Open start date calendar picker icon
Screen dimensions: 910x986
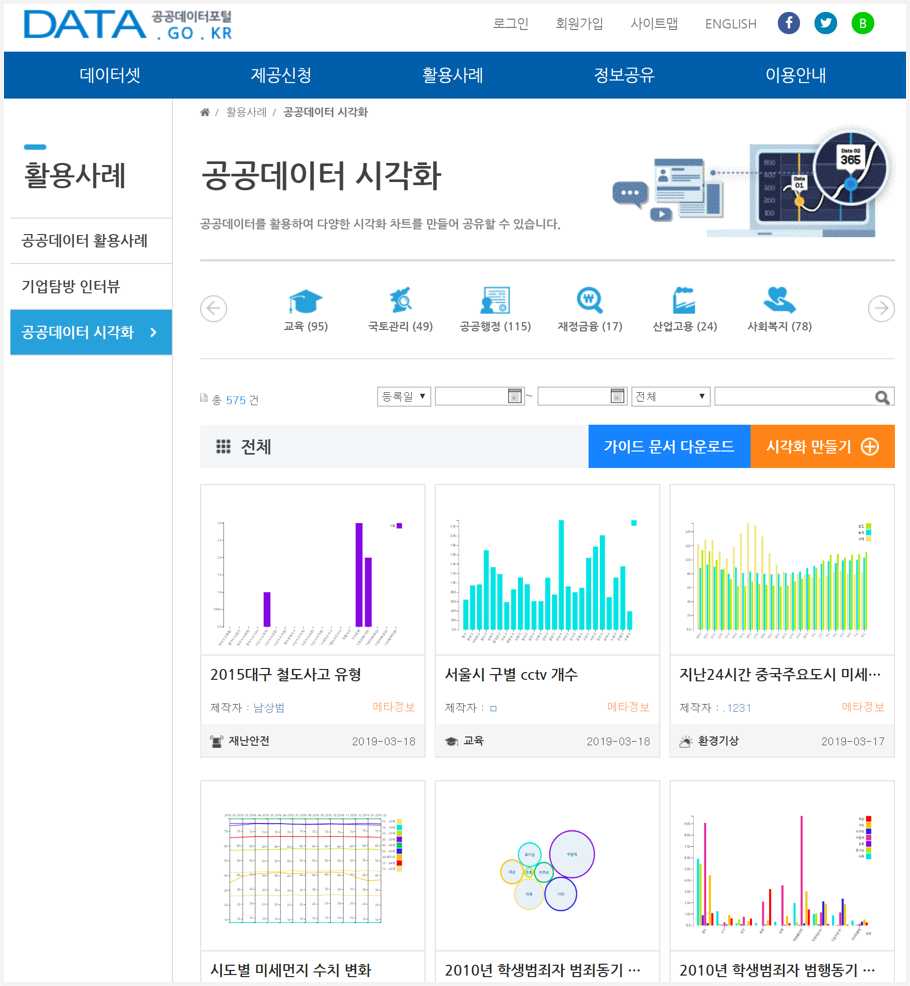[x=514, y=396]
